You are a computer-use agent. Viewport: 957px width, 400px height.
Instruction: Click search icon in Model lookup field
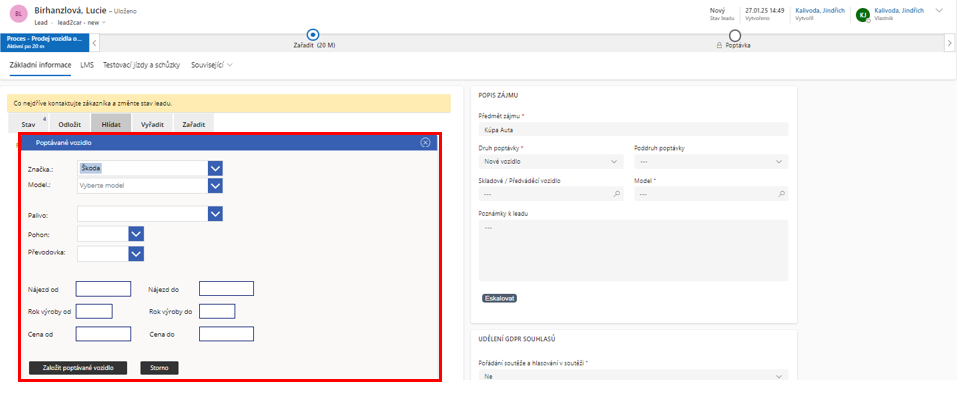click(779, 195)
